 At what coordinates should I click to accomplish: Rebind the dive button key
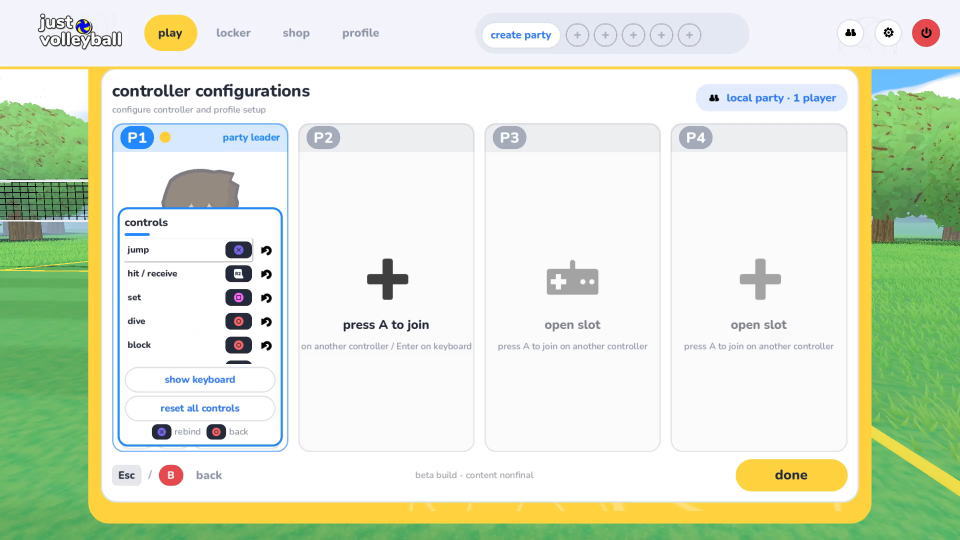click(x=239, y=321)
